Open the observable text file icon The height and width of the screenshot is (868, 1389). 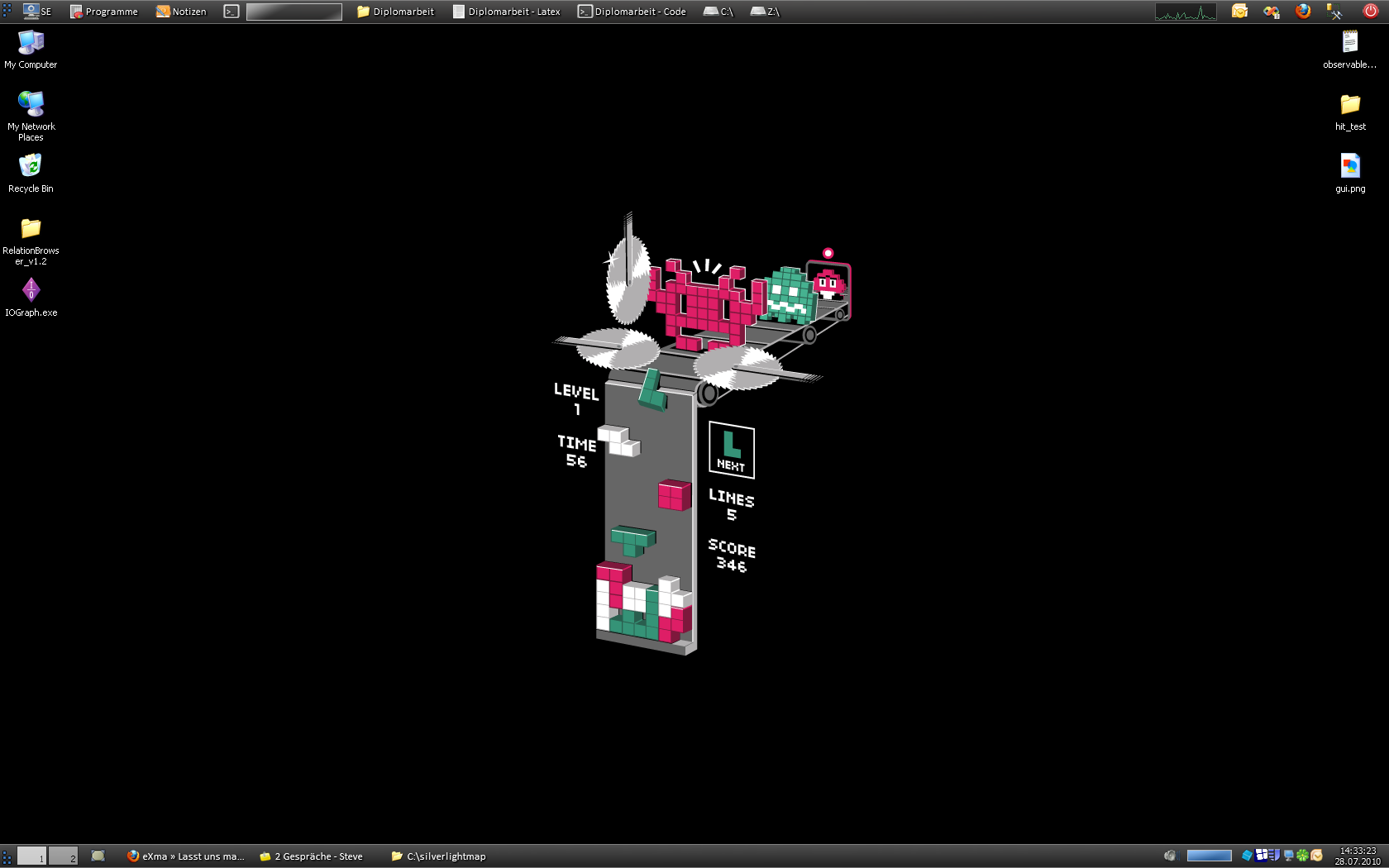tap(1349, 49)
